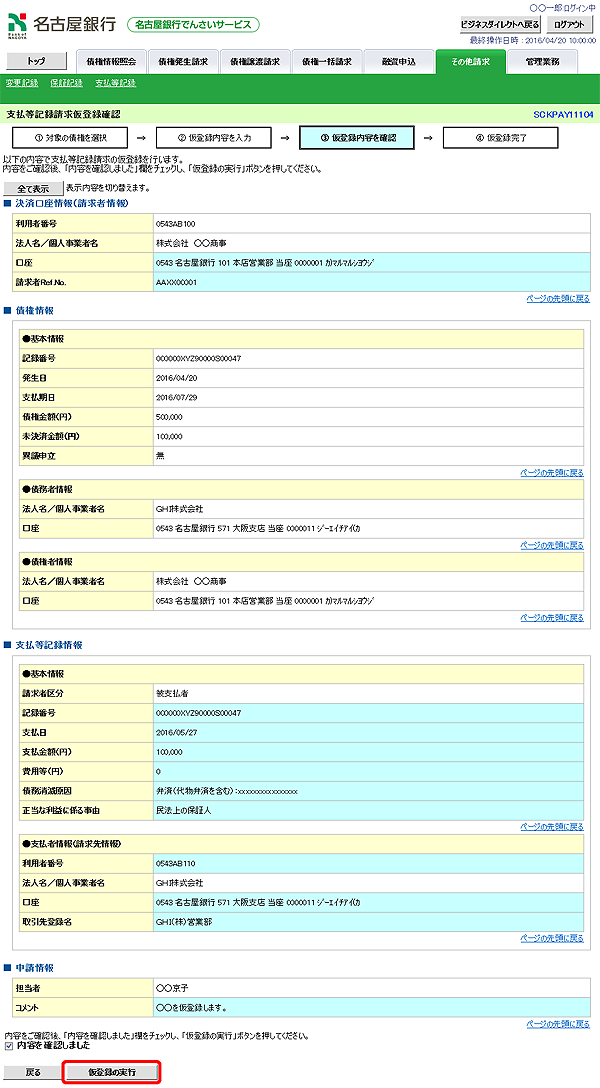The height and width of the screenshot is (1088, 600).
Task: Click step ④ 仮登録完了 box
Action: pos(501,137)
